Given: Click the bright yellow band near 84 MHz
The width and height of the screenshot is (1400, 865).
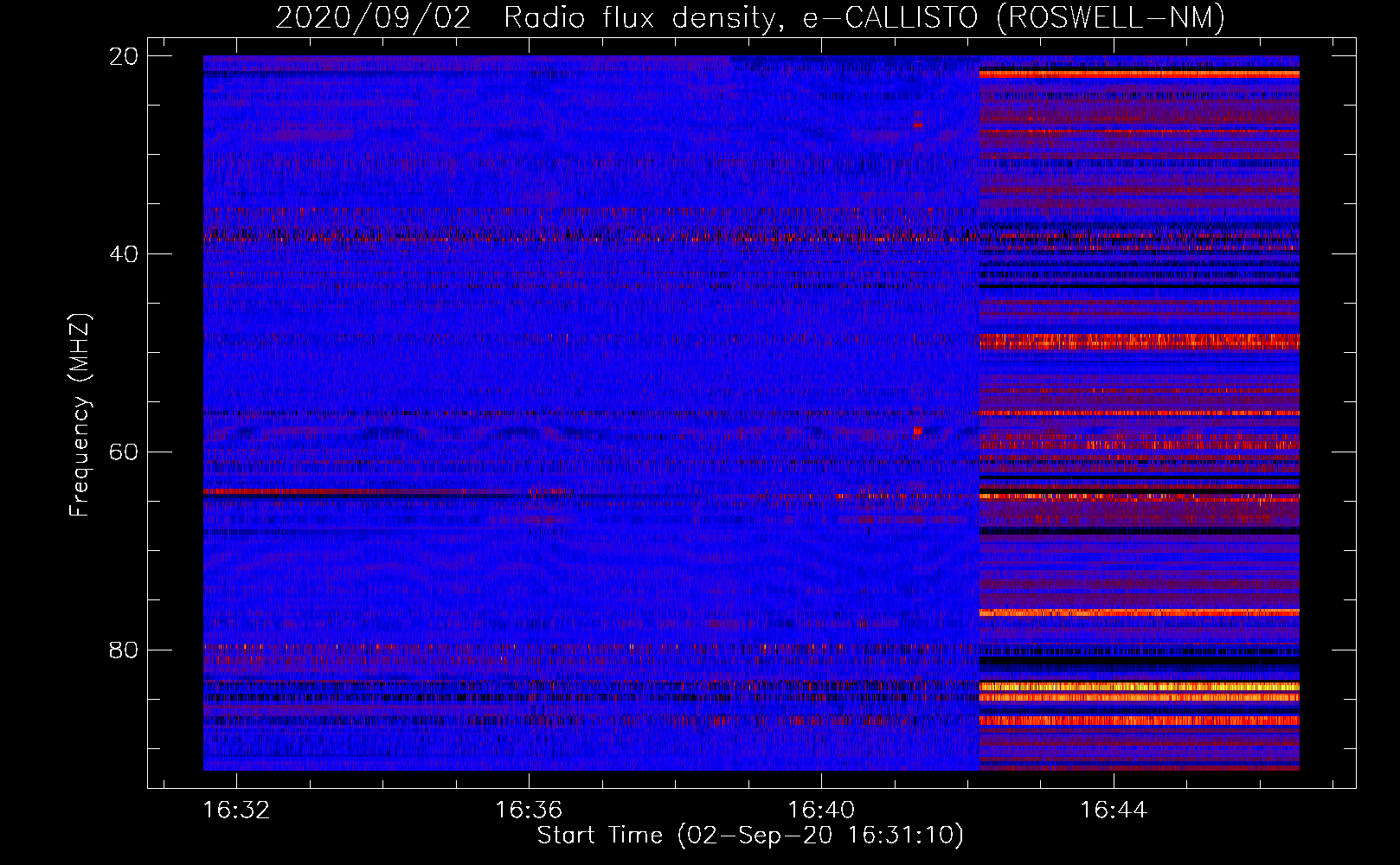Looking at the screenshot, I should tap(1139, 687).
